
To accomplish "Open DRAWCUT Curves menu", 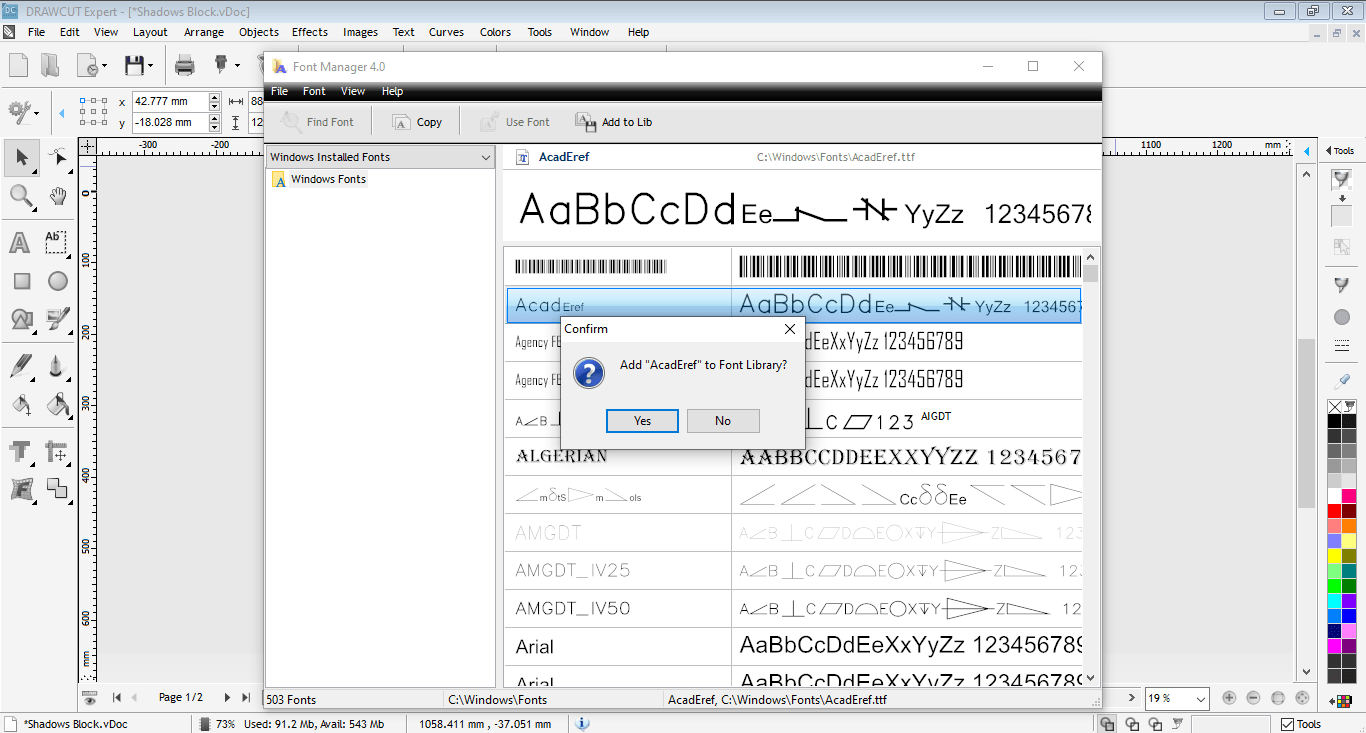I will click(x=446, y=32).
